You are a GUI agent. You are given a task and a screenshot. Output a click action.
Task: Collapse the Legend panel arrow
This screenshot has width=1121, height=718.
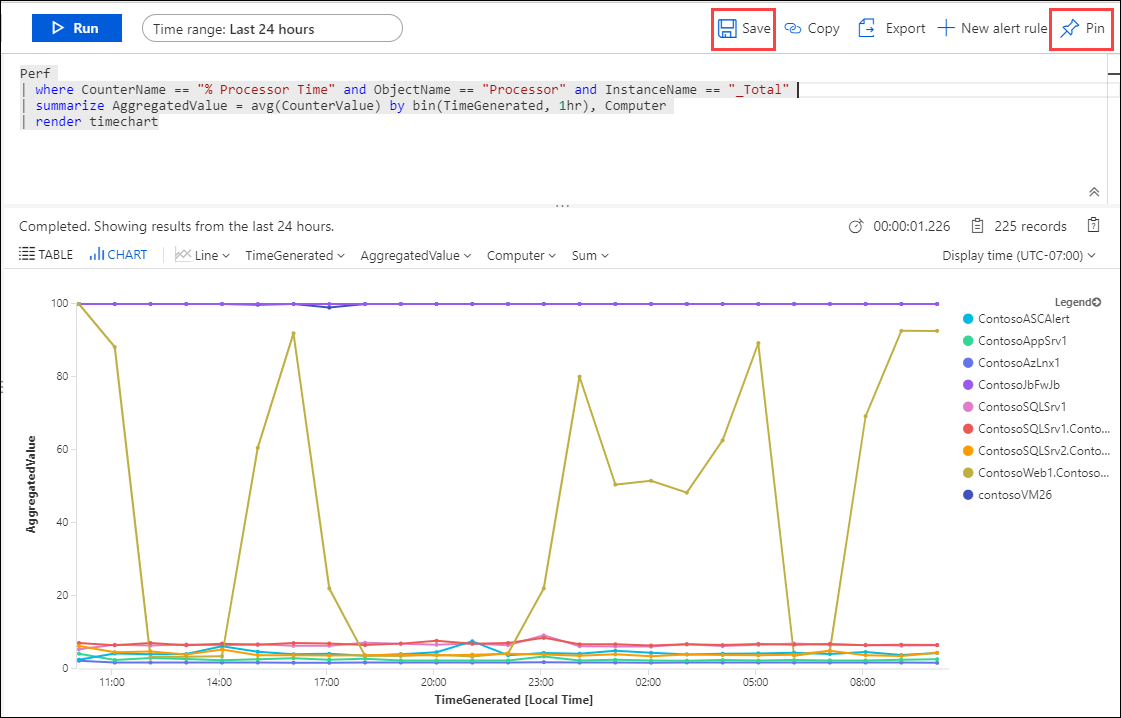1097,303
